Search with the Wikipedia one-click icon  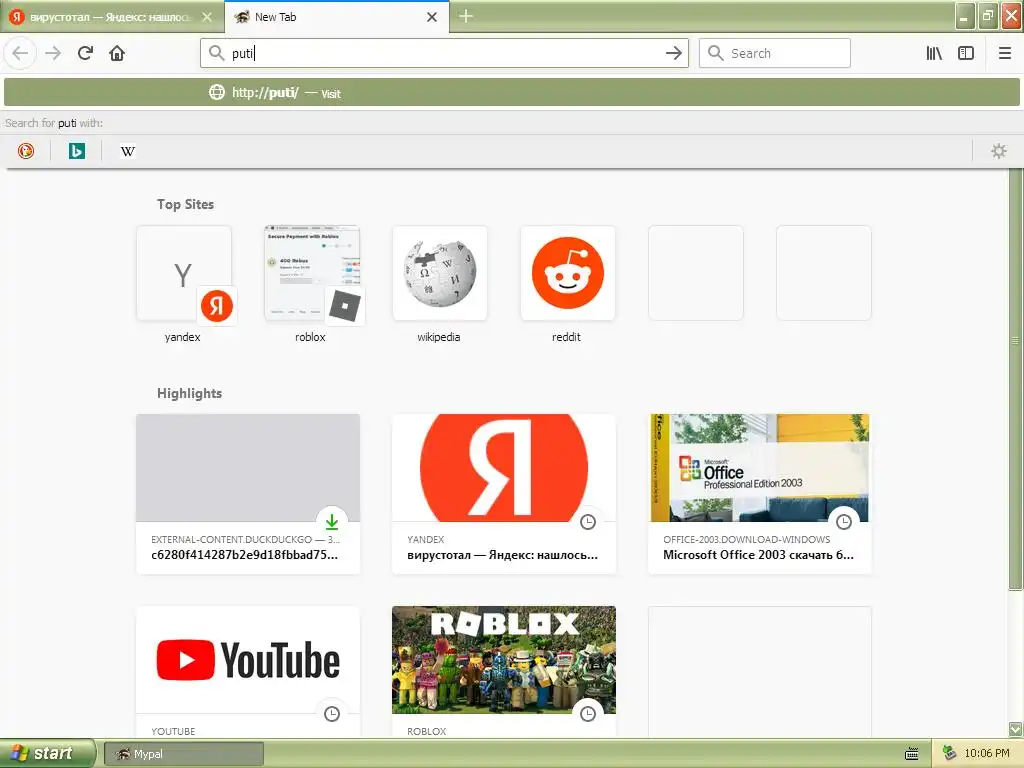pyautogui.click(x=127, y=152)
